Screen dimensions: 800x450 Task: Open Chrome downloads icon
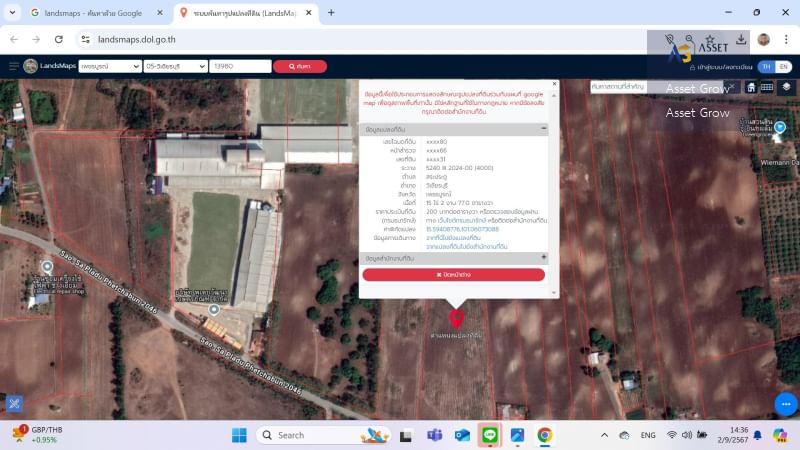741,39
